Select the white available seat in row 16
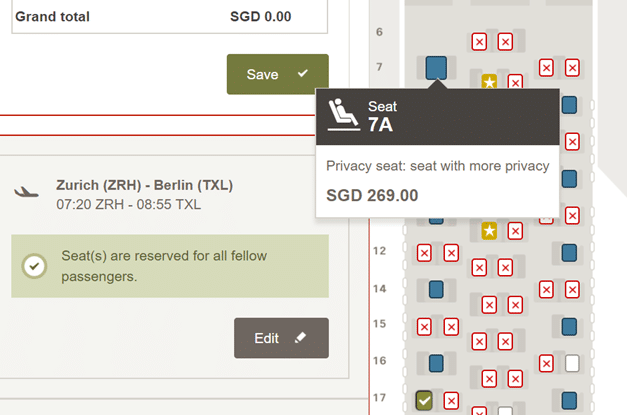627x415 pixels. click(x=572, y=363)
